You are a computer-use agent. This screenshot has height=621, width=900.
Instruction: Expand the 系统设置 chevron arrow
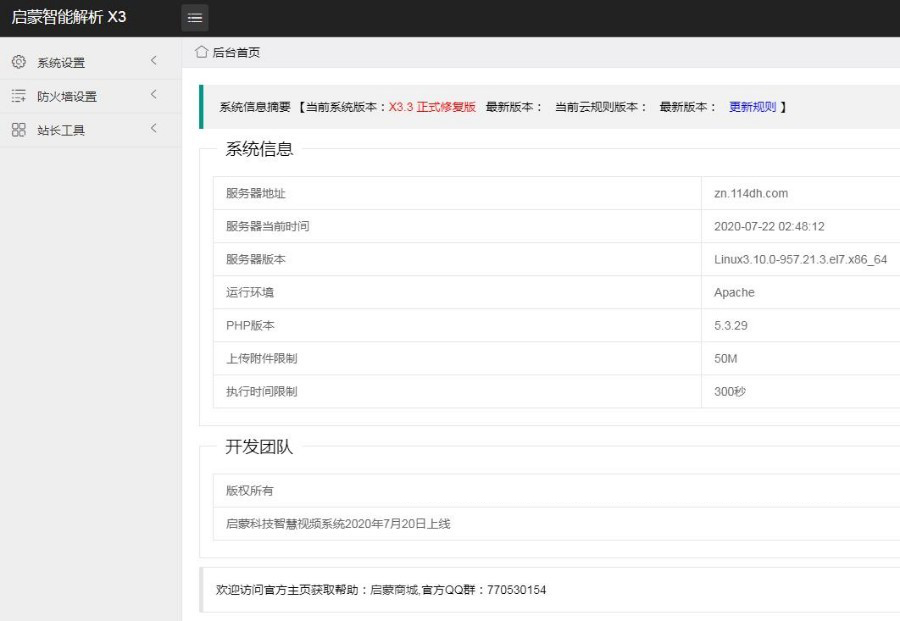(x=153, y=62)
